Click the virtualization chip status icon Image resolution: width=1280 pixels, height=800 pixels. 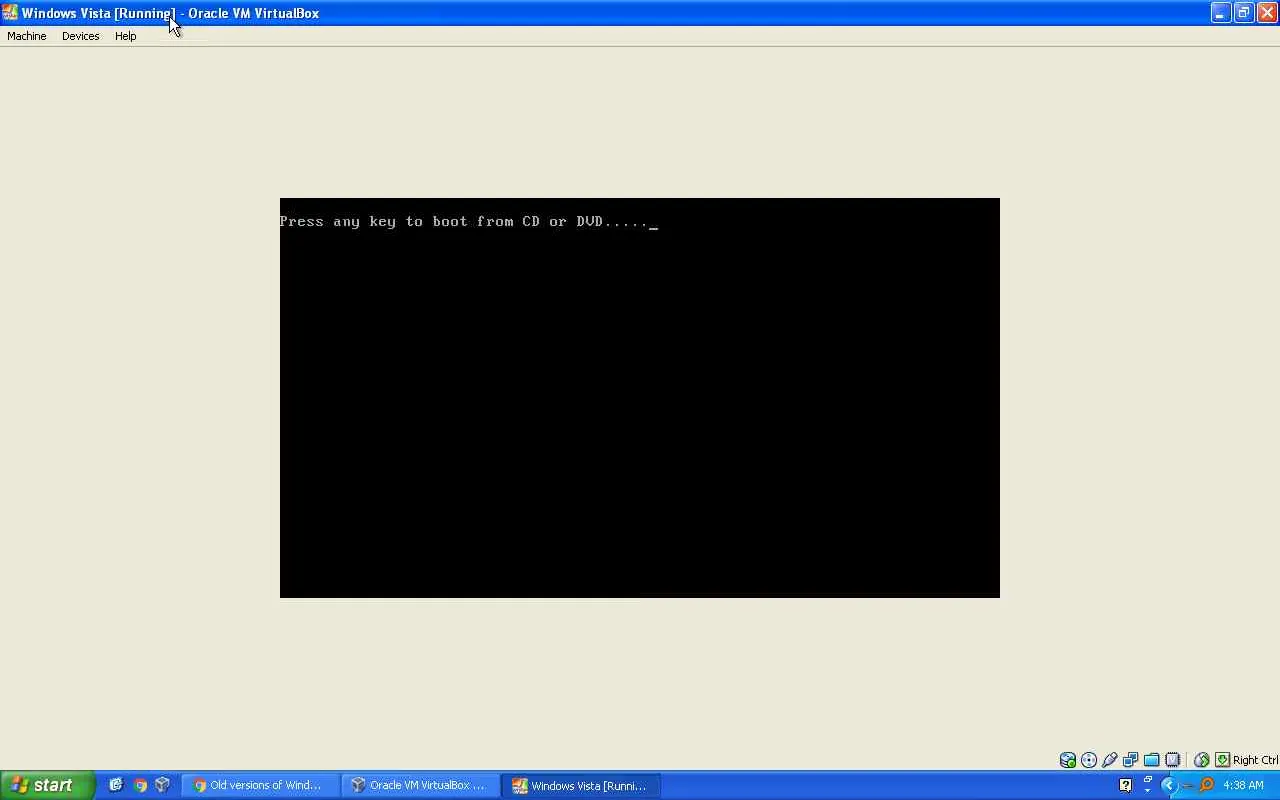click(x=1173, y=760)
